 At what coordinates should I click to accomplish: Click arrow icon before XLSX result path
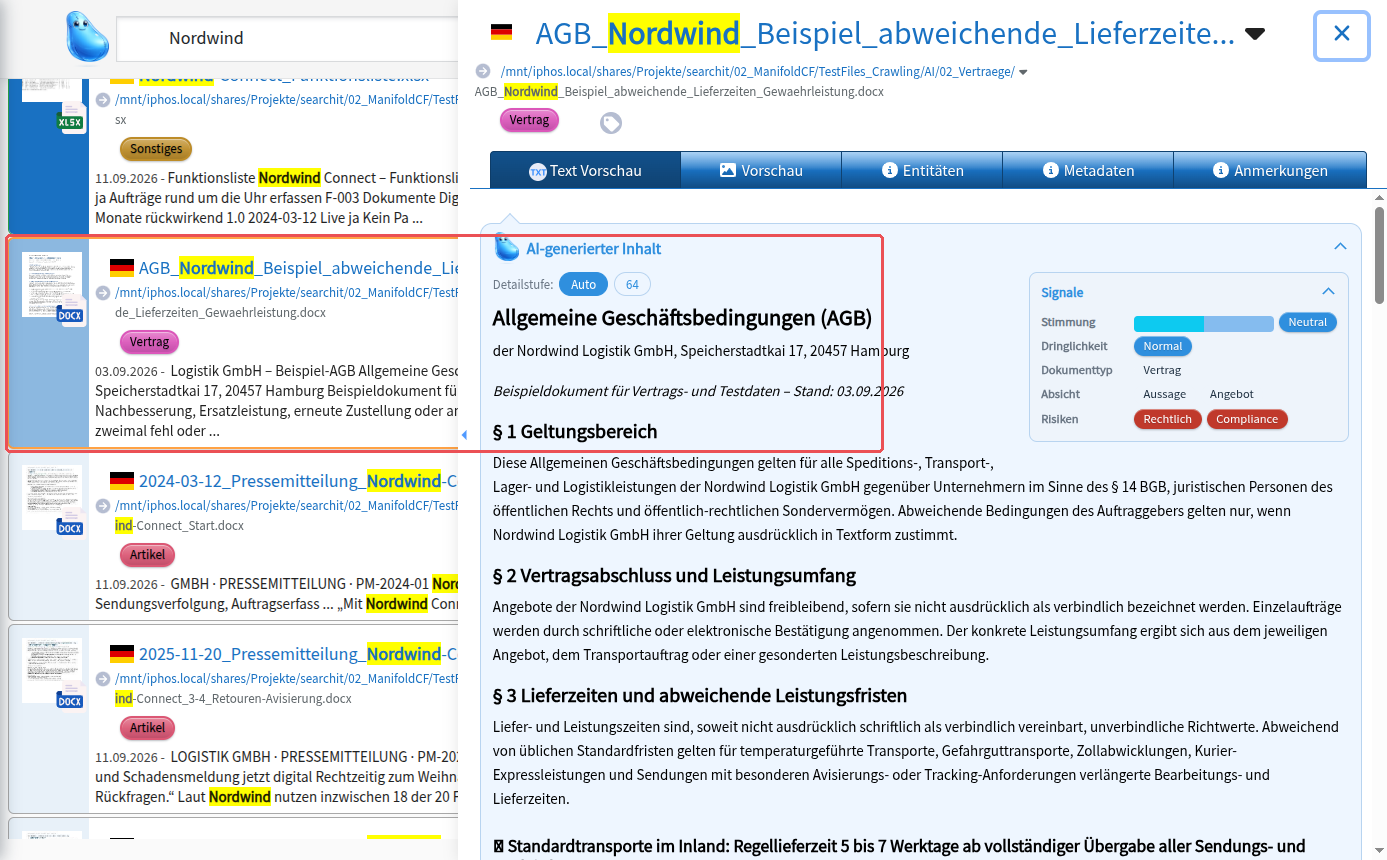[103, 100]
